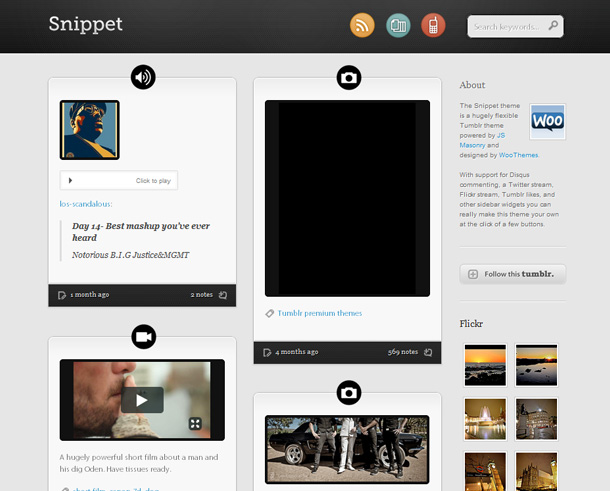Click note icon beside 4 months ago
The width and height of the screenshot is (610, 491).
pos(267,352)
